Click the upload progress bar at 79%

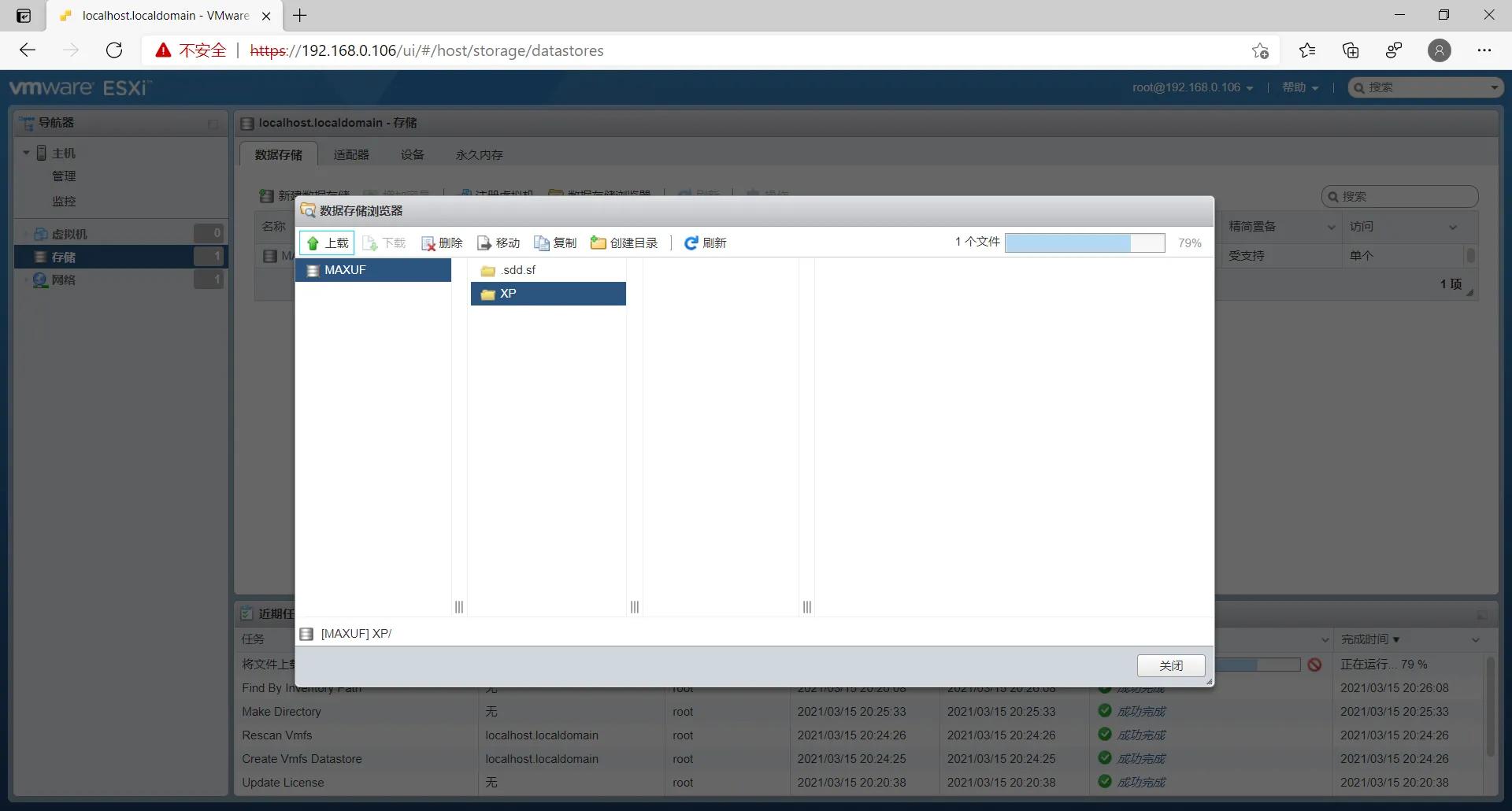[1084, 243]
